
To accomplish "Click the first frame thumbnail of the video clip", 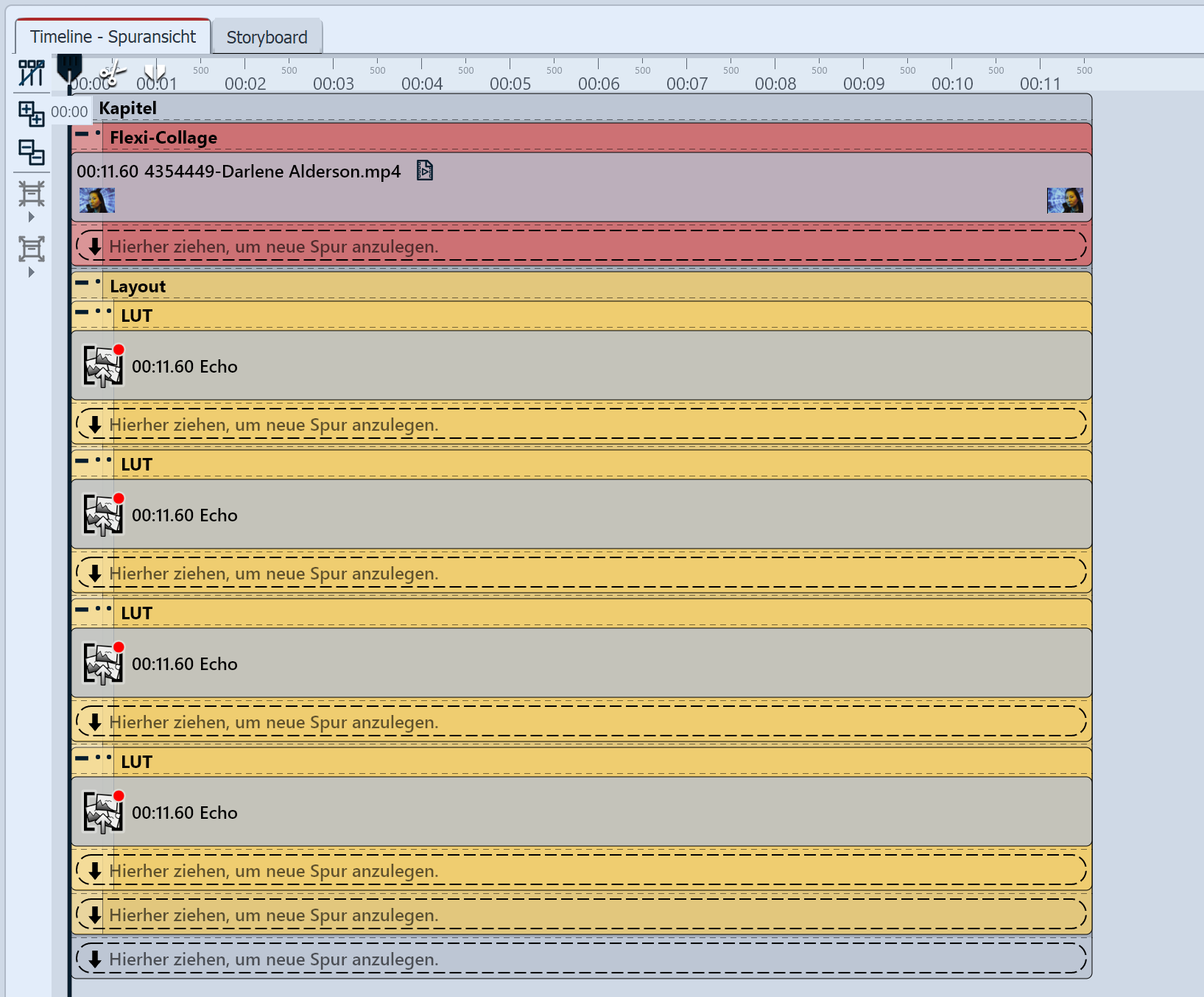I will coord(97,200).
